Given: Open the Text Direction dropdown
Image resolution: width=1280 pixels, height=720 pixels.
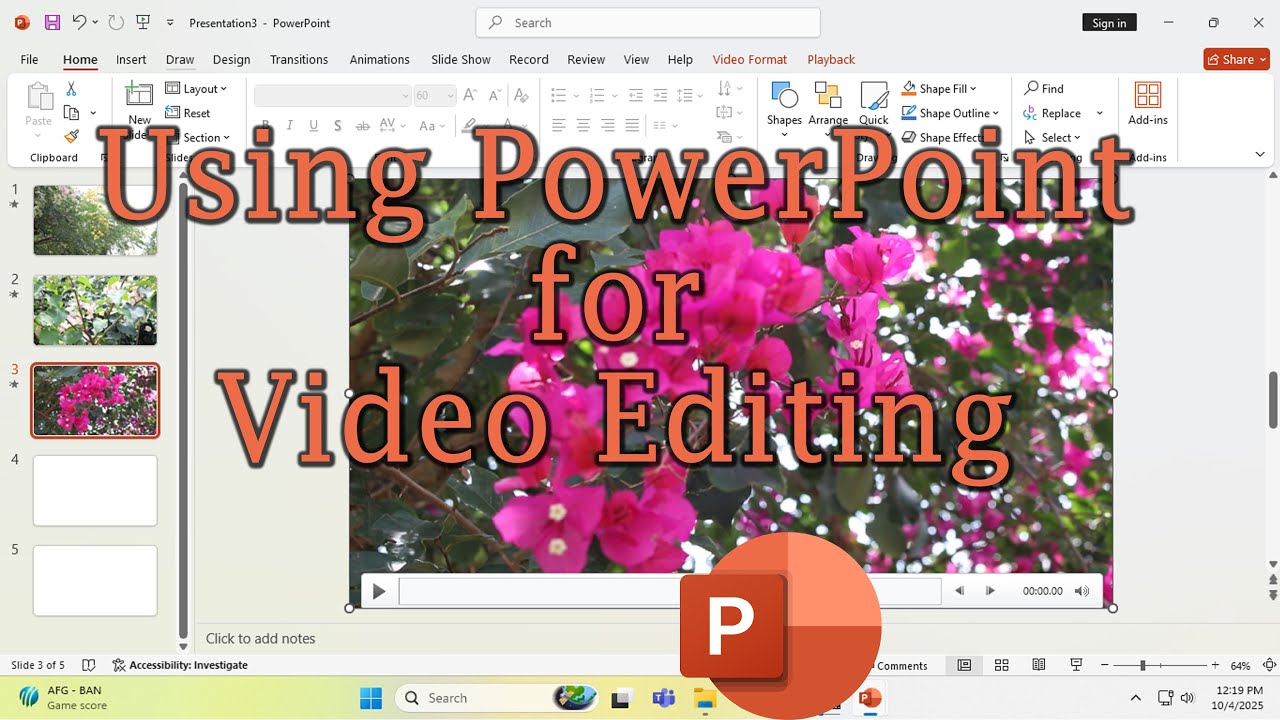Looking at the screenshot, I should click(730, 89).
